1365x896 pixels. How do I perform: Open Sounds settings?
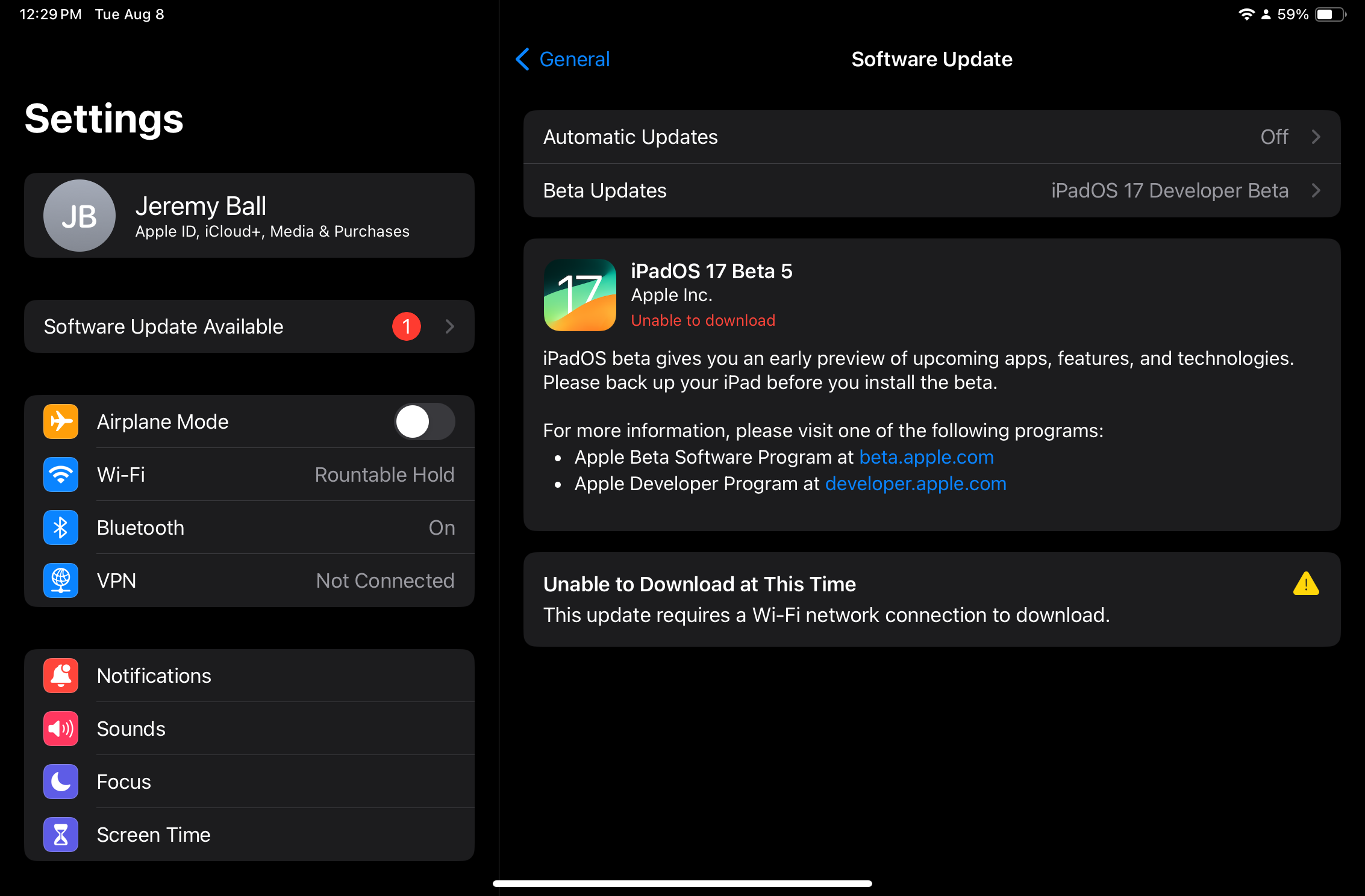(249, 729)
